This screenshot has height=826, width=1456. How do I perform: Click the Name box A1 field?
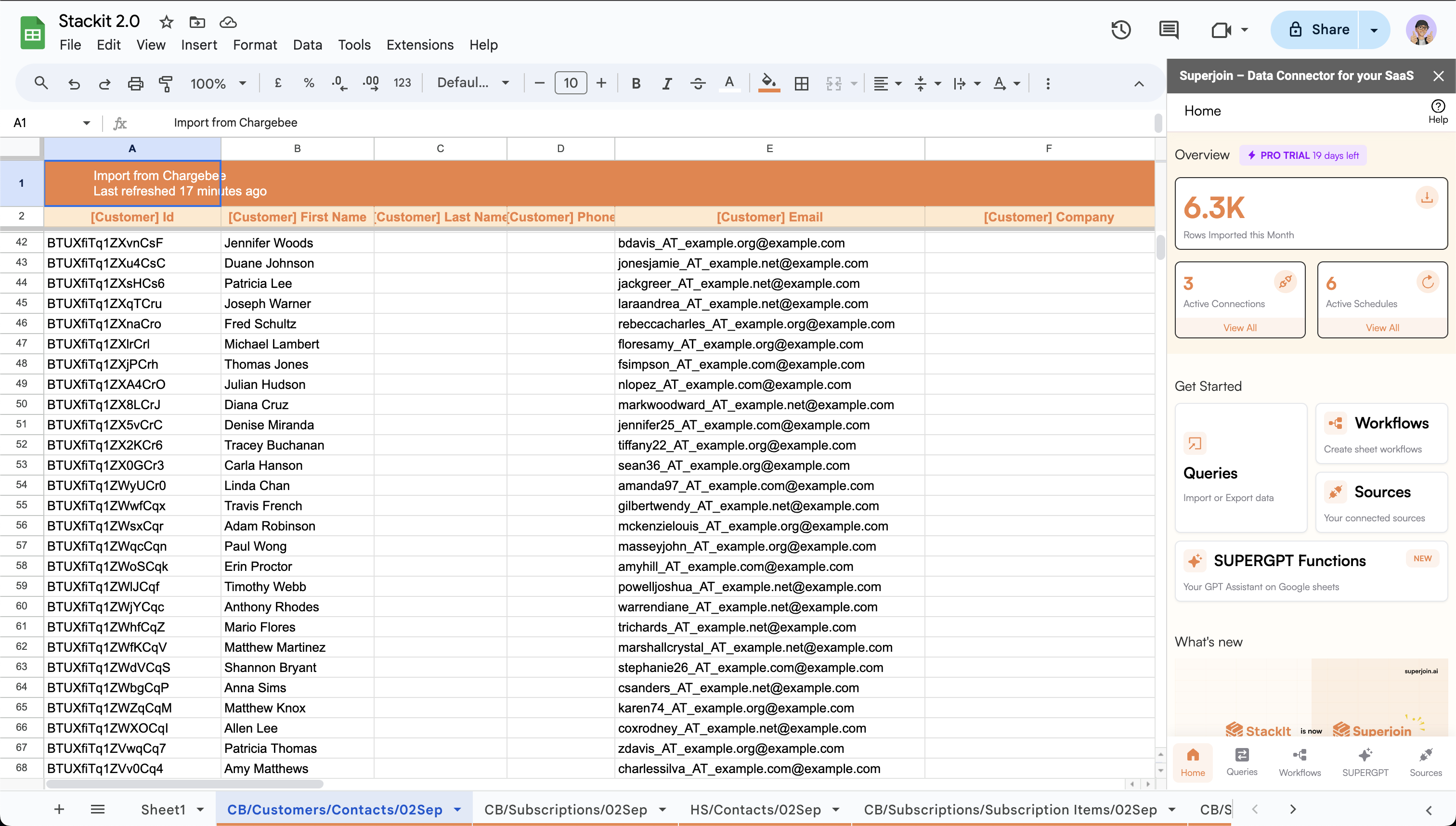point(51,123)
